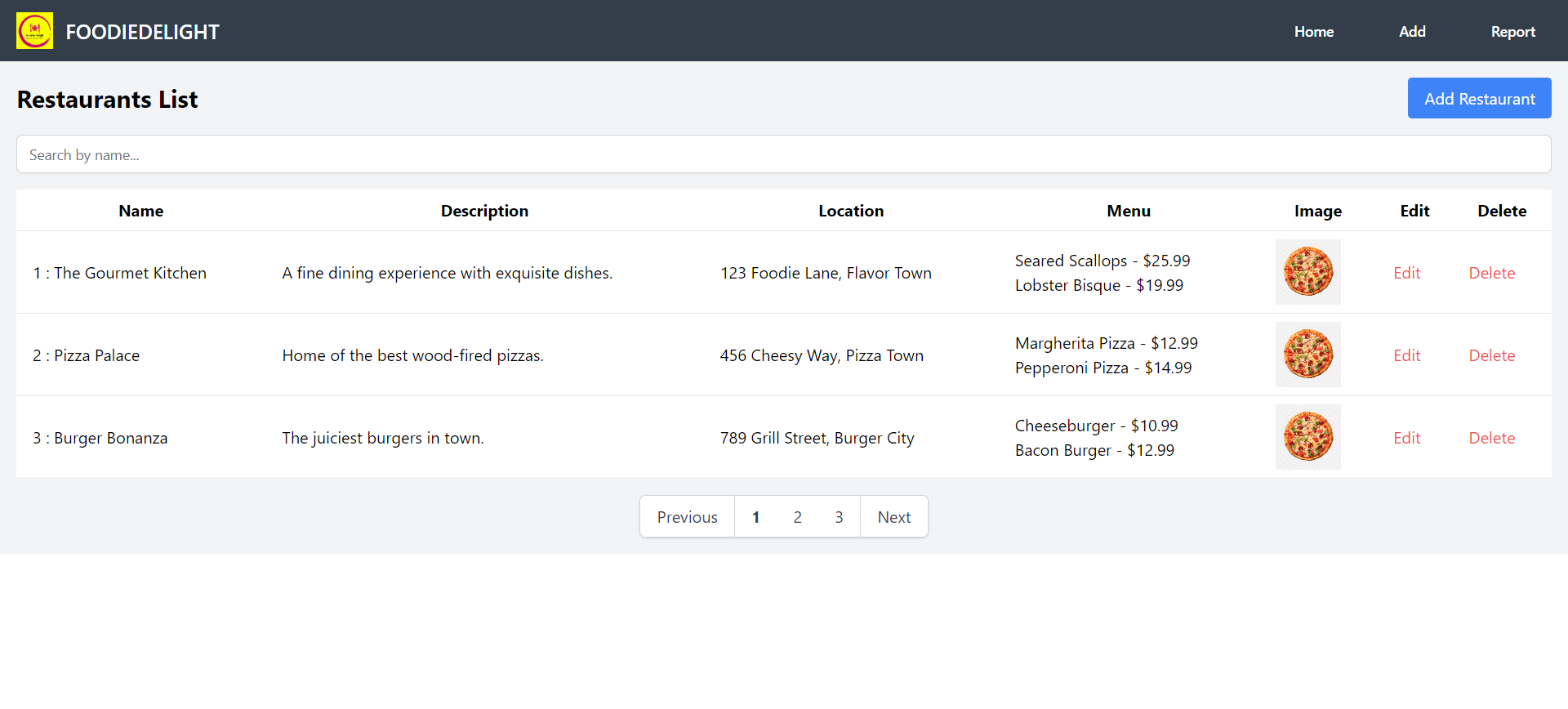Click the Edit column header
Viewport: 1568px width, 709px height.
(x=1414, y=211)
